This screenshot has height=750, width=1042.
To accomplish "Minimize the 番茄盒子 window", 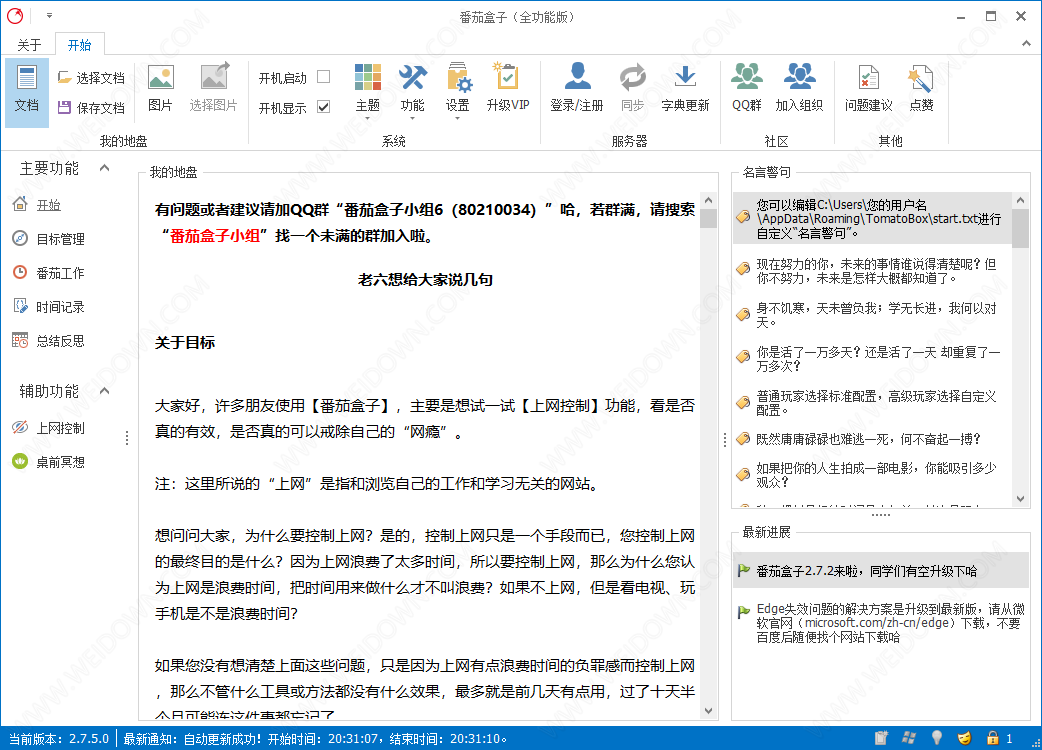I will (961, 17).
